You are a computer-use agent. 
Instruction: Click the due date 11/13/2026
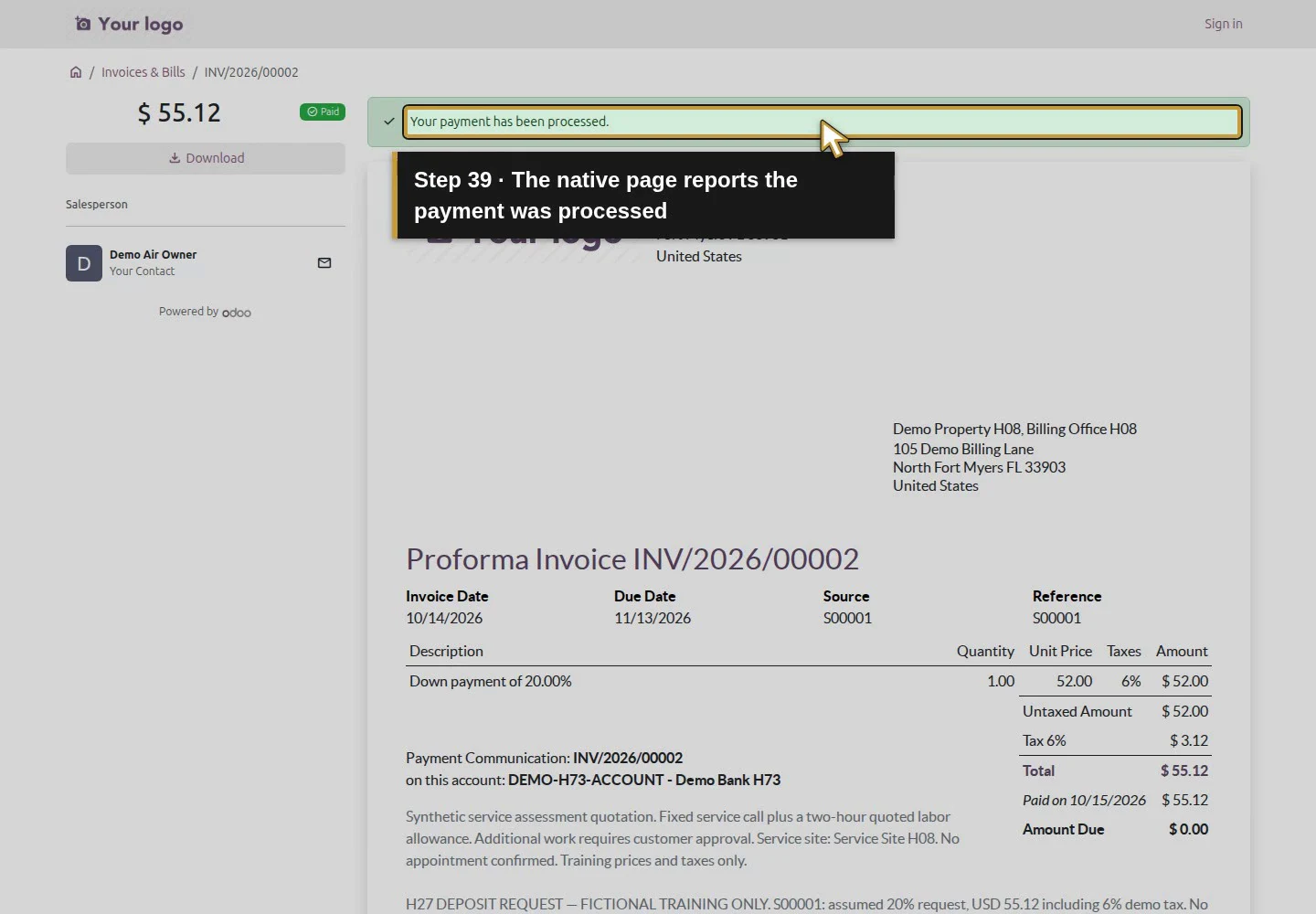pos(653,618)
